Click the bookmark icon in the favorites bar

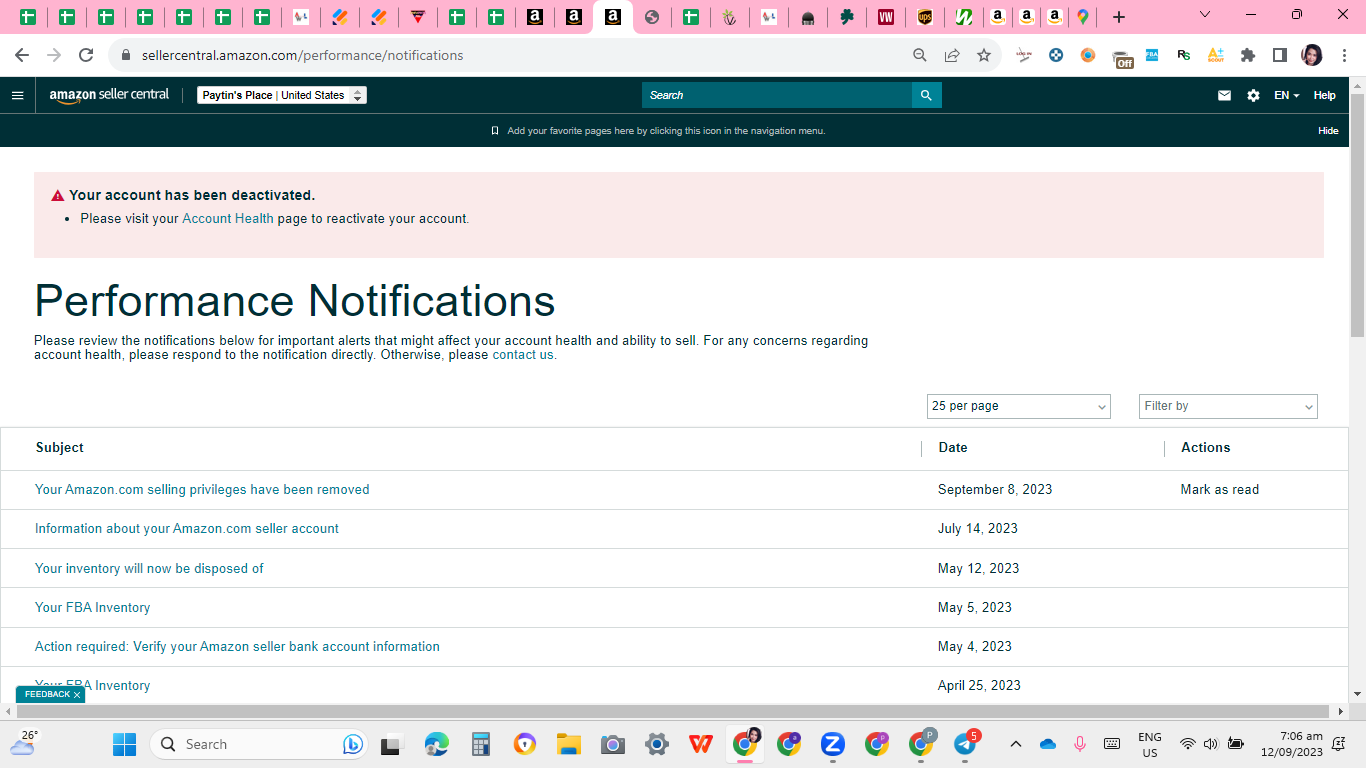(494, 131)
